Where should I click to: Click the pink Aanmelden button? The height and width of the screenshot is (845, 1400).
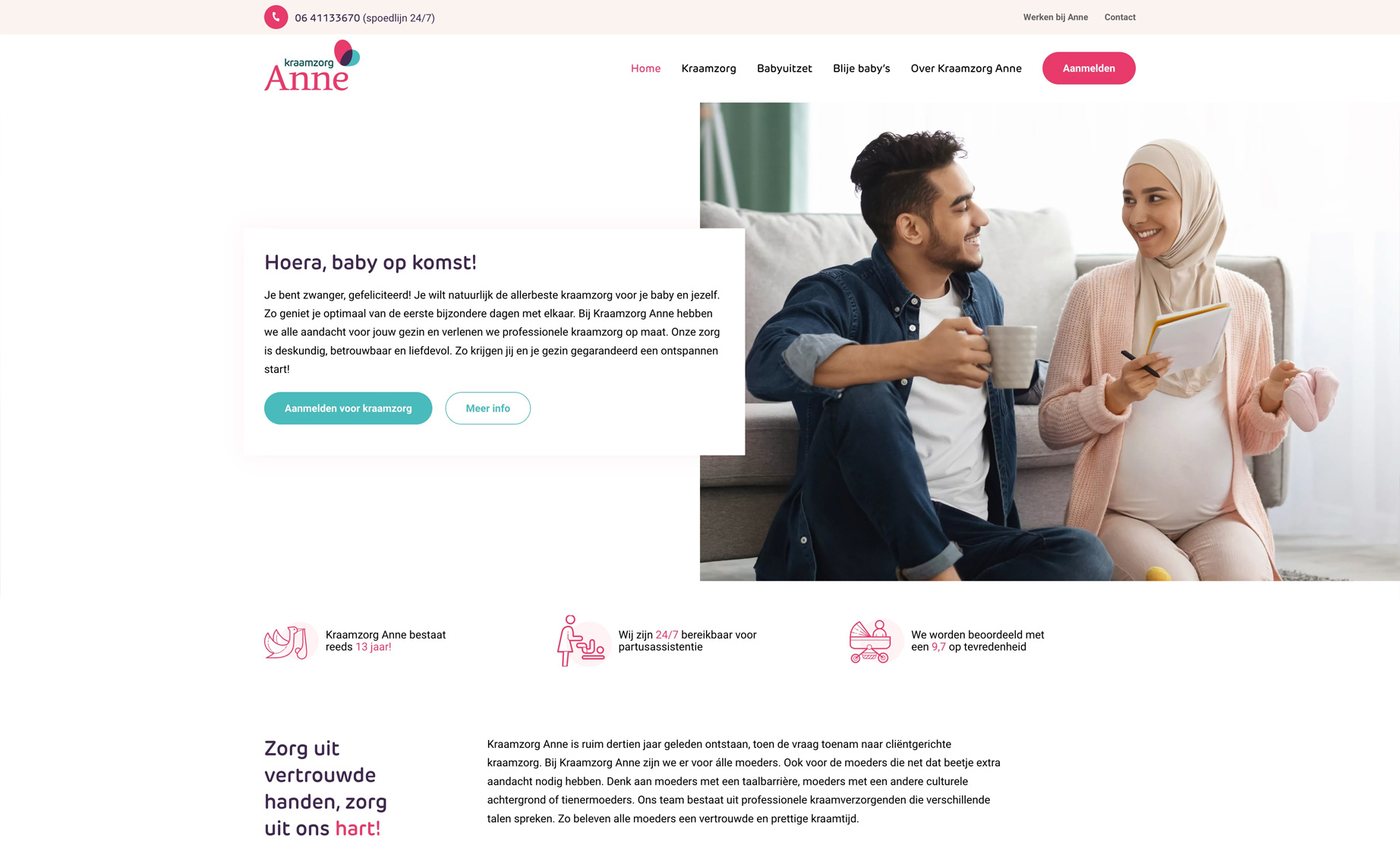pos(1089,68)
